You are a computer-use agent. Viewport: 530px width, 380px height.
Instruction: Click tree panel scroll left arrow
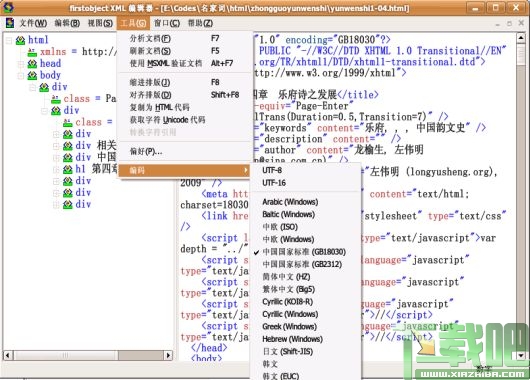click(x=8, y=355)
